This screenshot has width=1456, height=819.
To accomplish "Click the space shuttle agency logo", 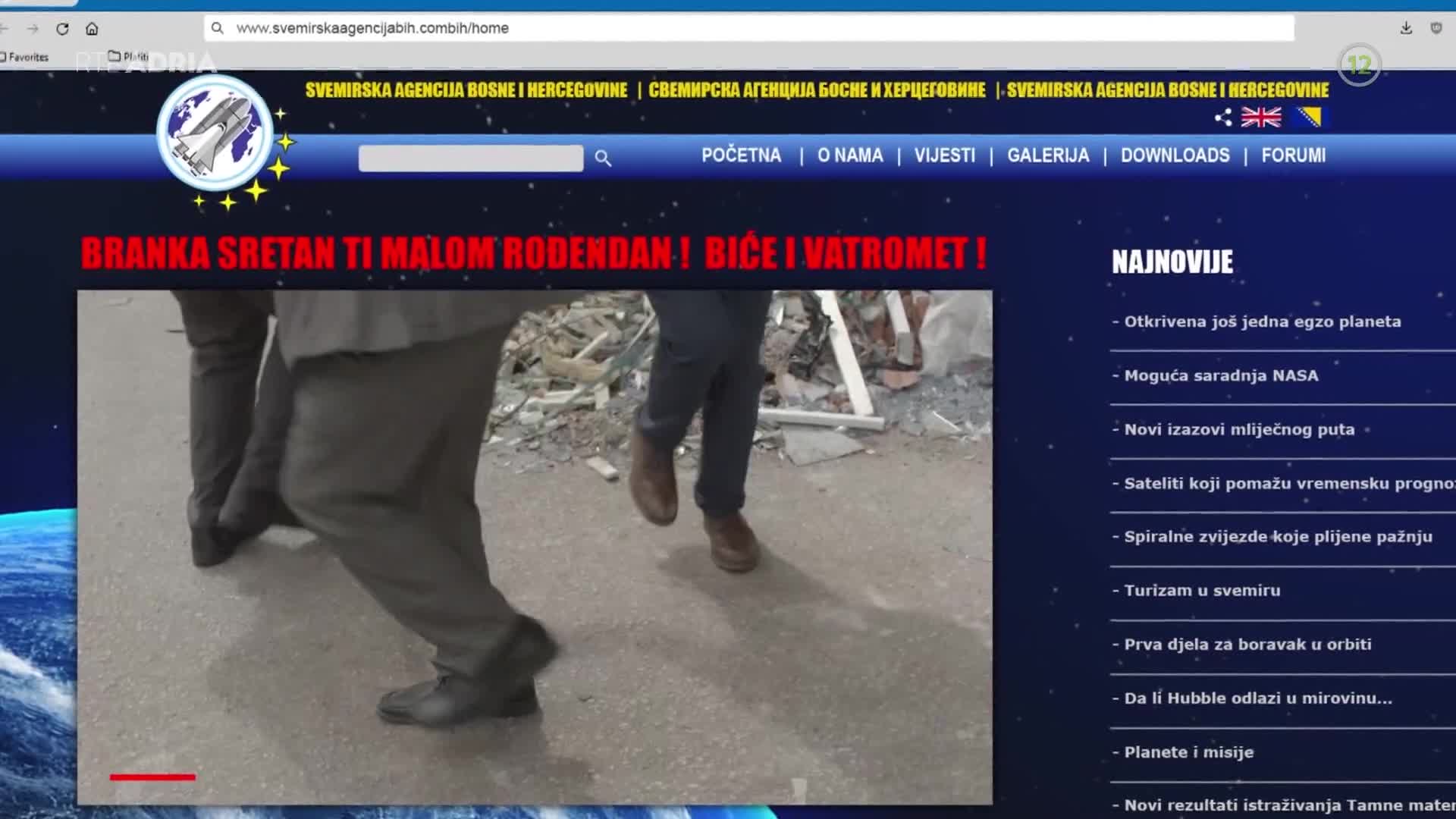I will 215,133.
